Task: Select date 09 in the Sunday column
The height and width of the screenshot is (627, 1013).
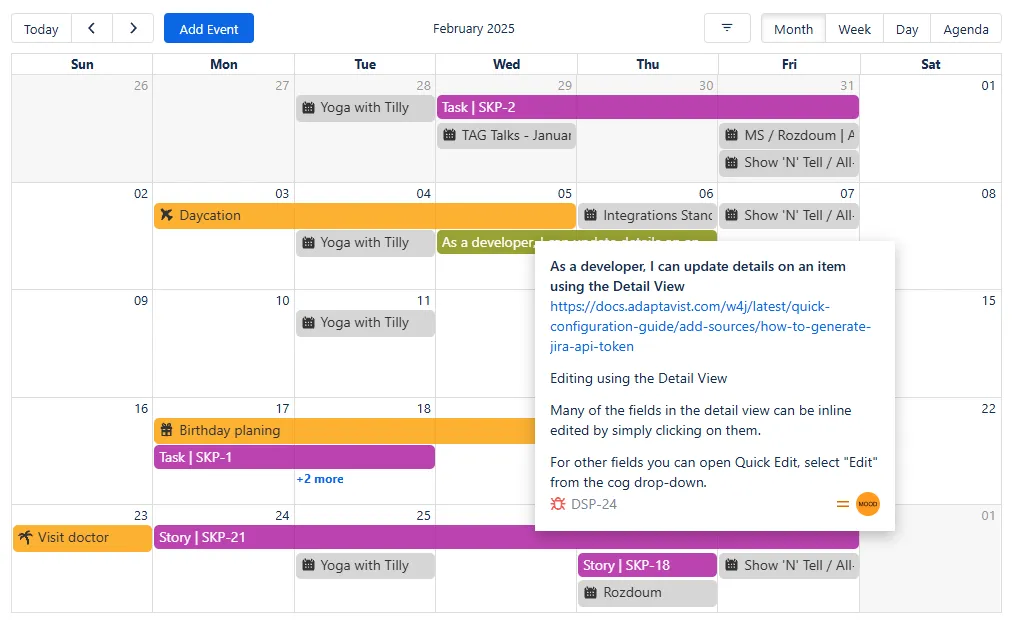Action: click(141, 300)
